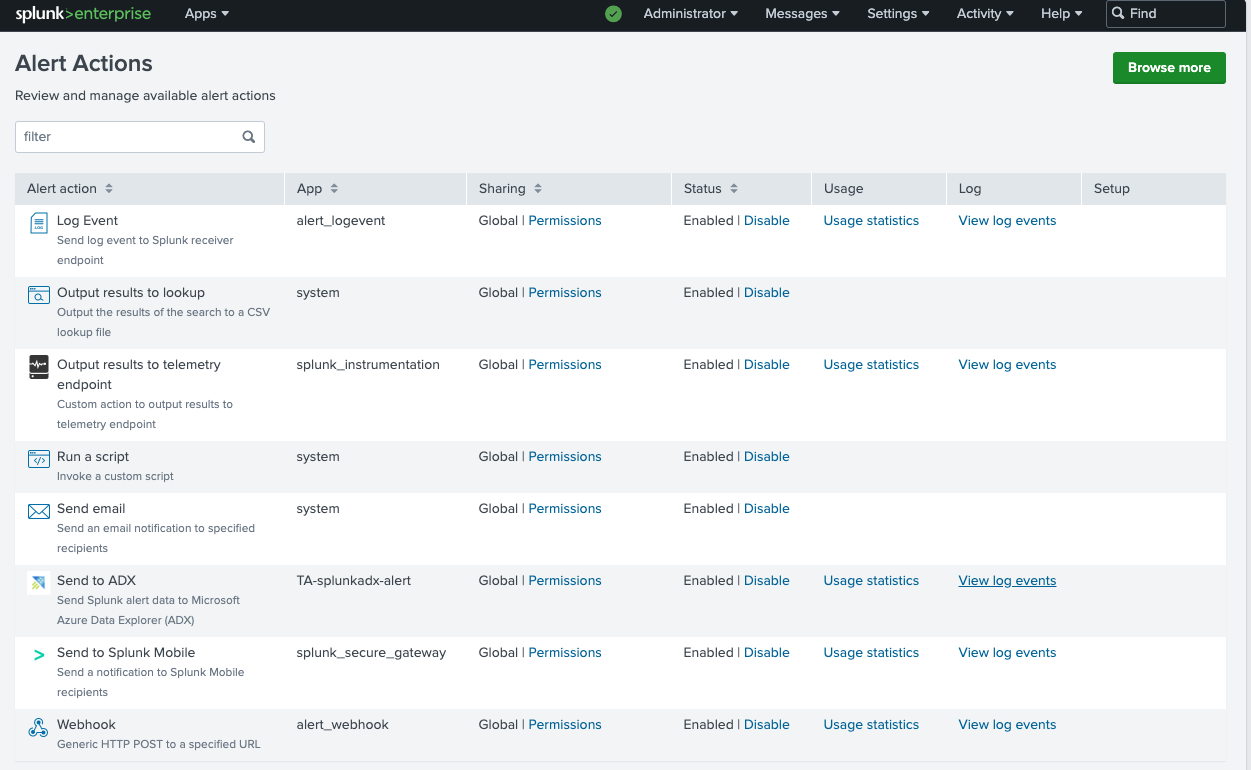Sort by App column
The width and height of the screenshot is (1251, 770).
(318, 188)
